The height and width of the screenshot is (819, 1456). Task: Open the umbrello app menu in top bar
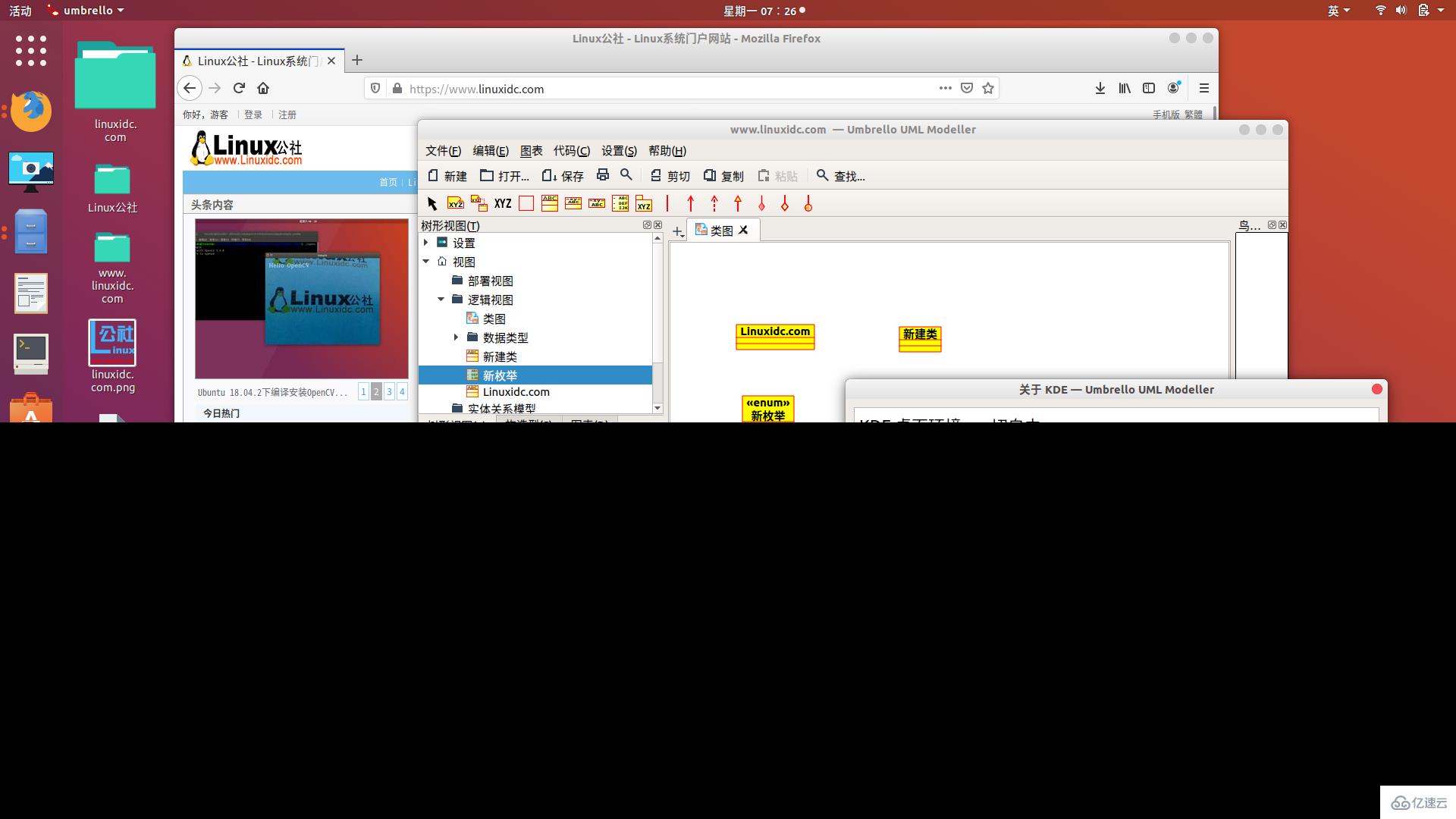click(86, 11)
